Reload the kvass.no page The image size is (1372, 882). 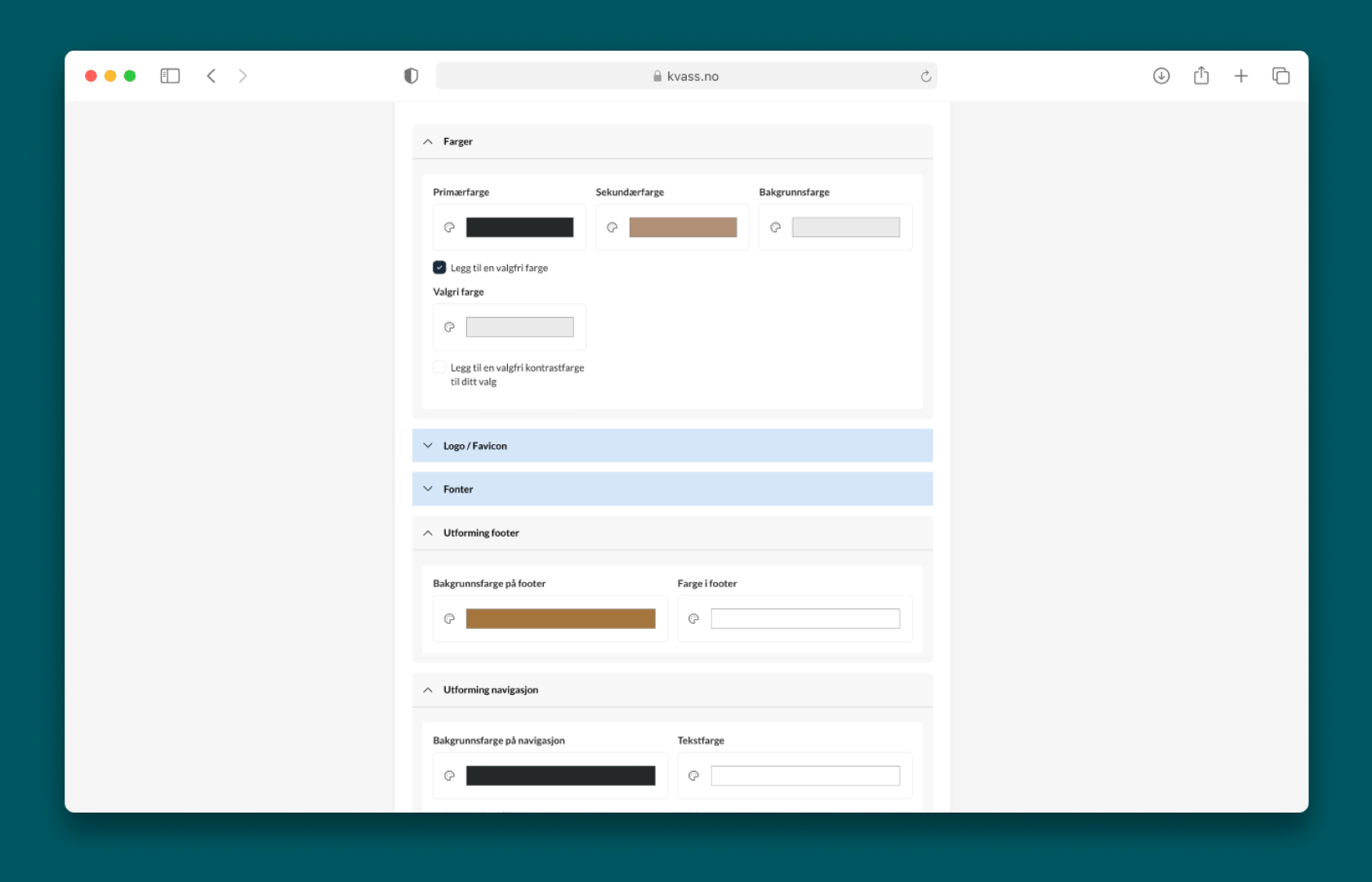[925, 77]
